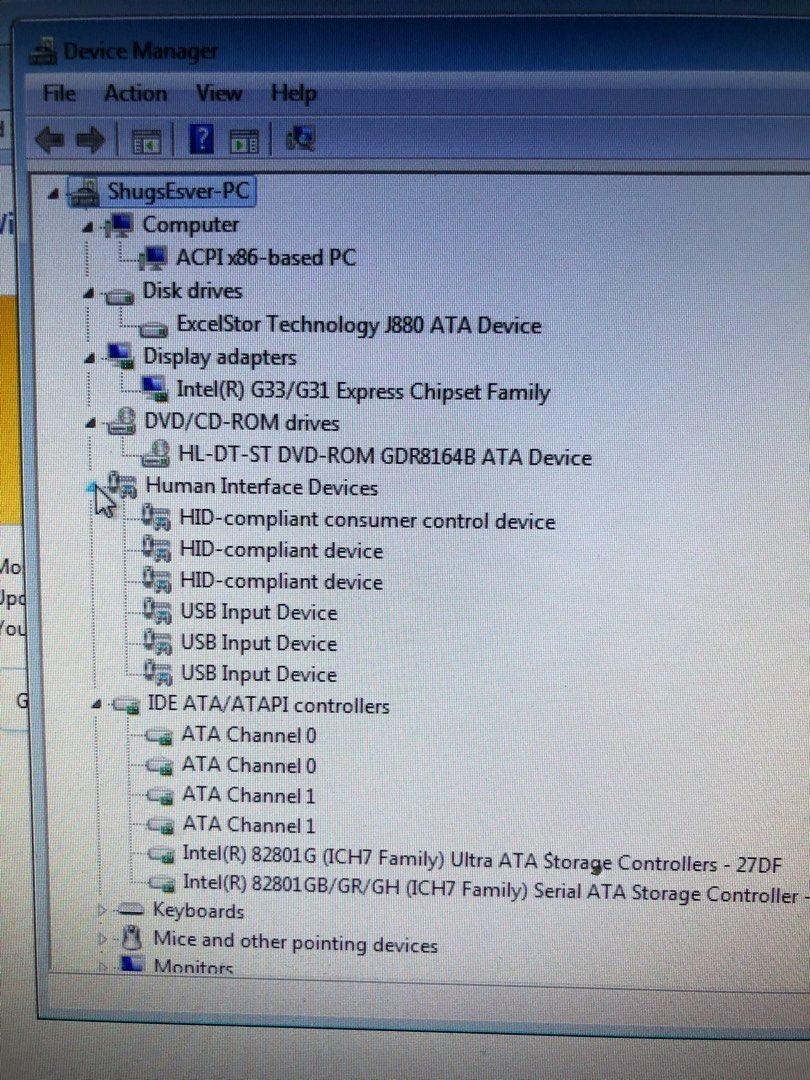Select Intel 82801G Ultra ATA Storage Controllers - 27DF
This screenshot has width=810, height=1080.
pyautogui.click(x=482, y=859)
